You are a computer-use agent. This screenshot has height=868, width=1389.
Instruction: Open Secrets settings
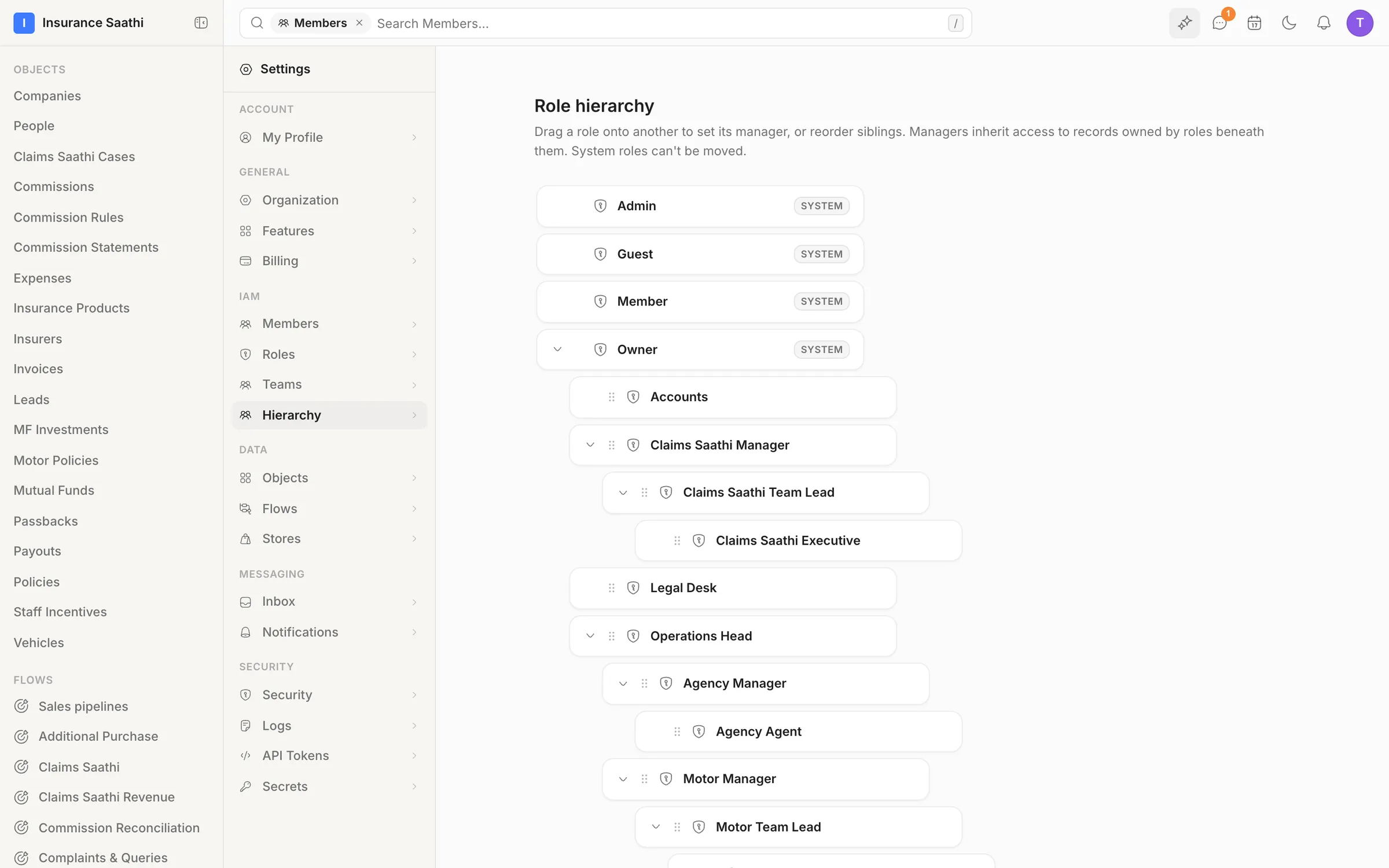[x=329, y=786]
